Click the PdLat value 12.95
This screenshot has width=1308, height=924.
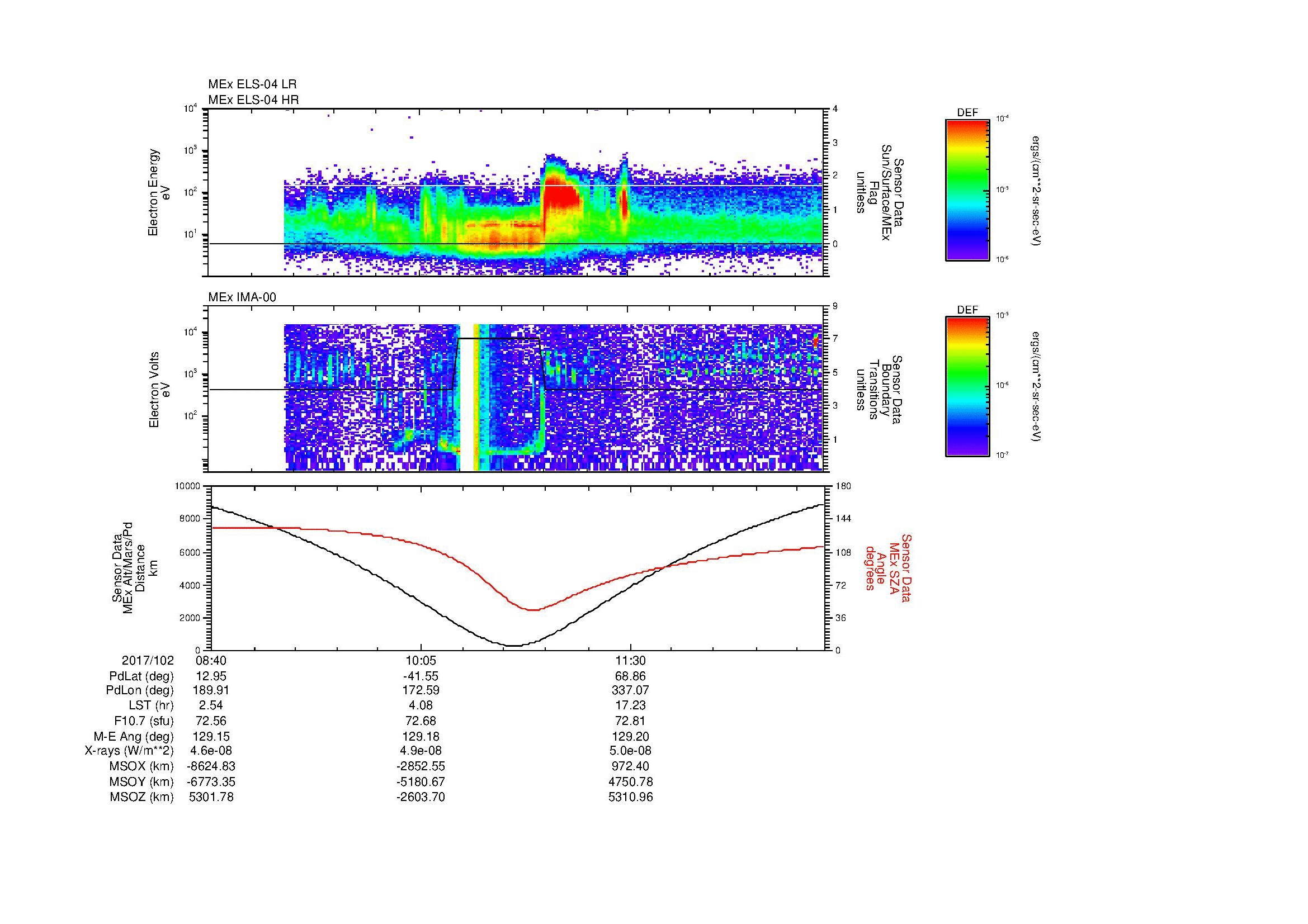(x=211, y=676)
